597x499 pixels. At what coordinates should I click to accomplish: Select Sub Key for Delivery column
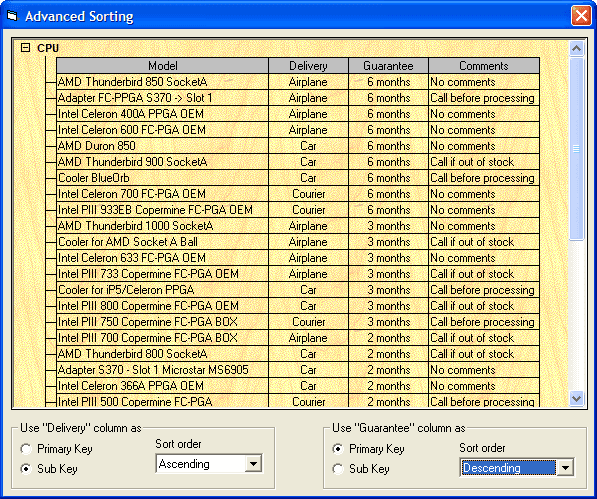26,469
